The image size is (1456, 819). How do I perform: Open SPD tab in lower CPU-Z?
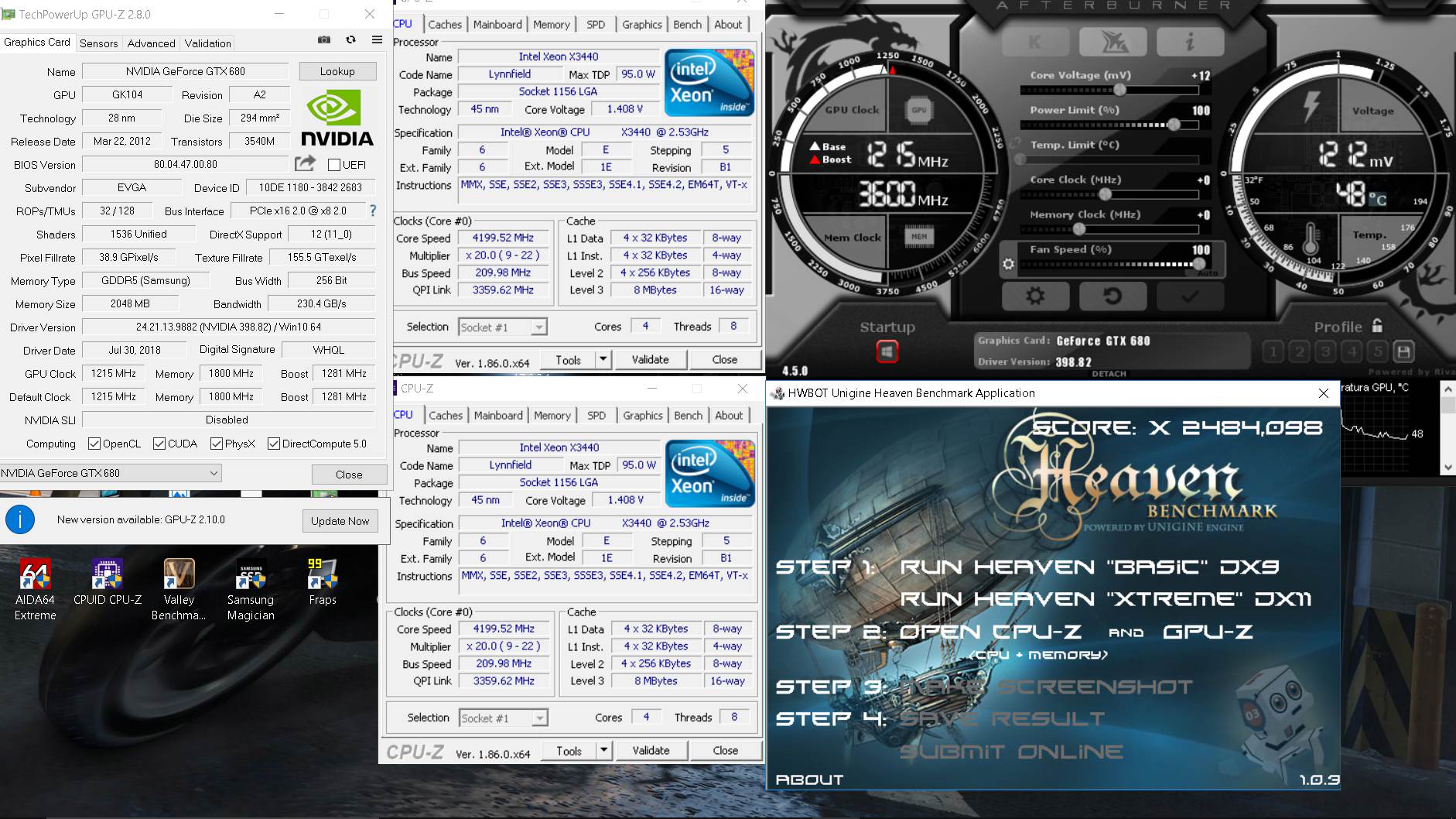point(596,415)
